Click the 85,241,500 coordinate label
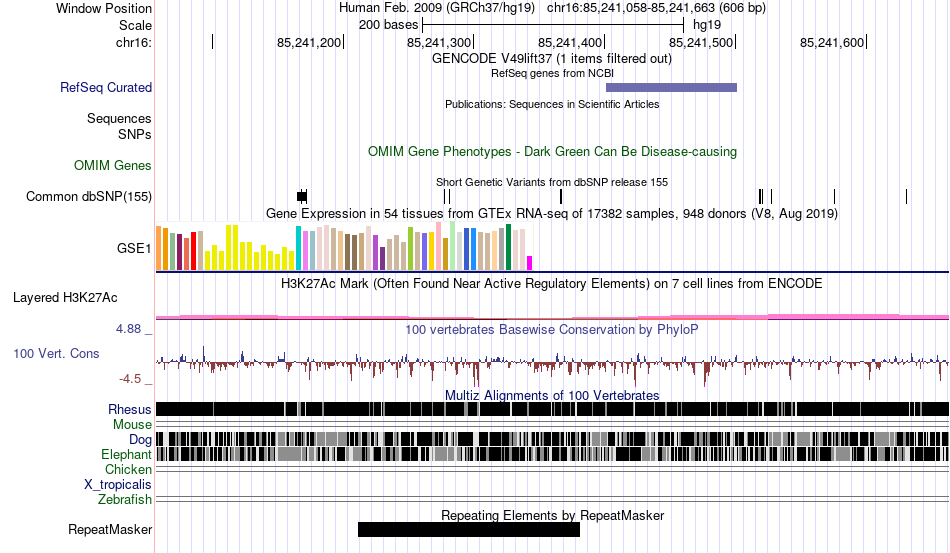This screenshot has height=553, width=950. click(x=701, y=42)
